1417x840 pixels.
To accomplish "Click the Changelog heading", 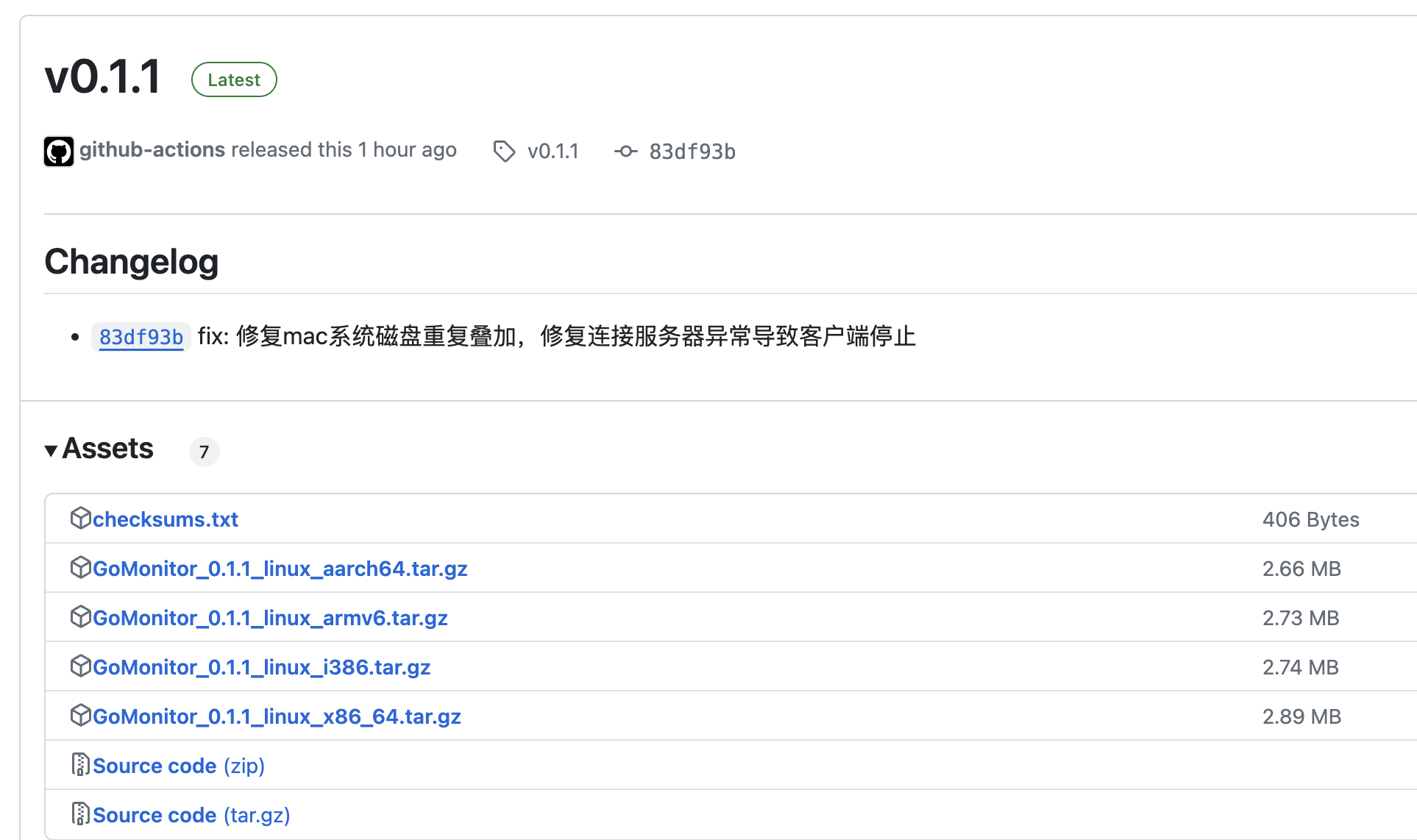I will tap(132, 262).
